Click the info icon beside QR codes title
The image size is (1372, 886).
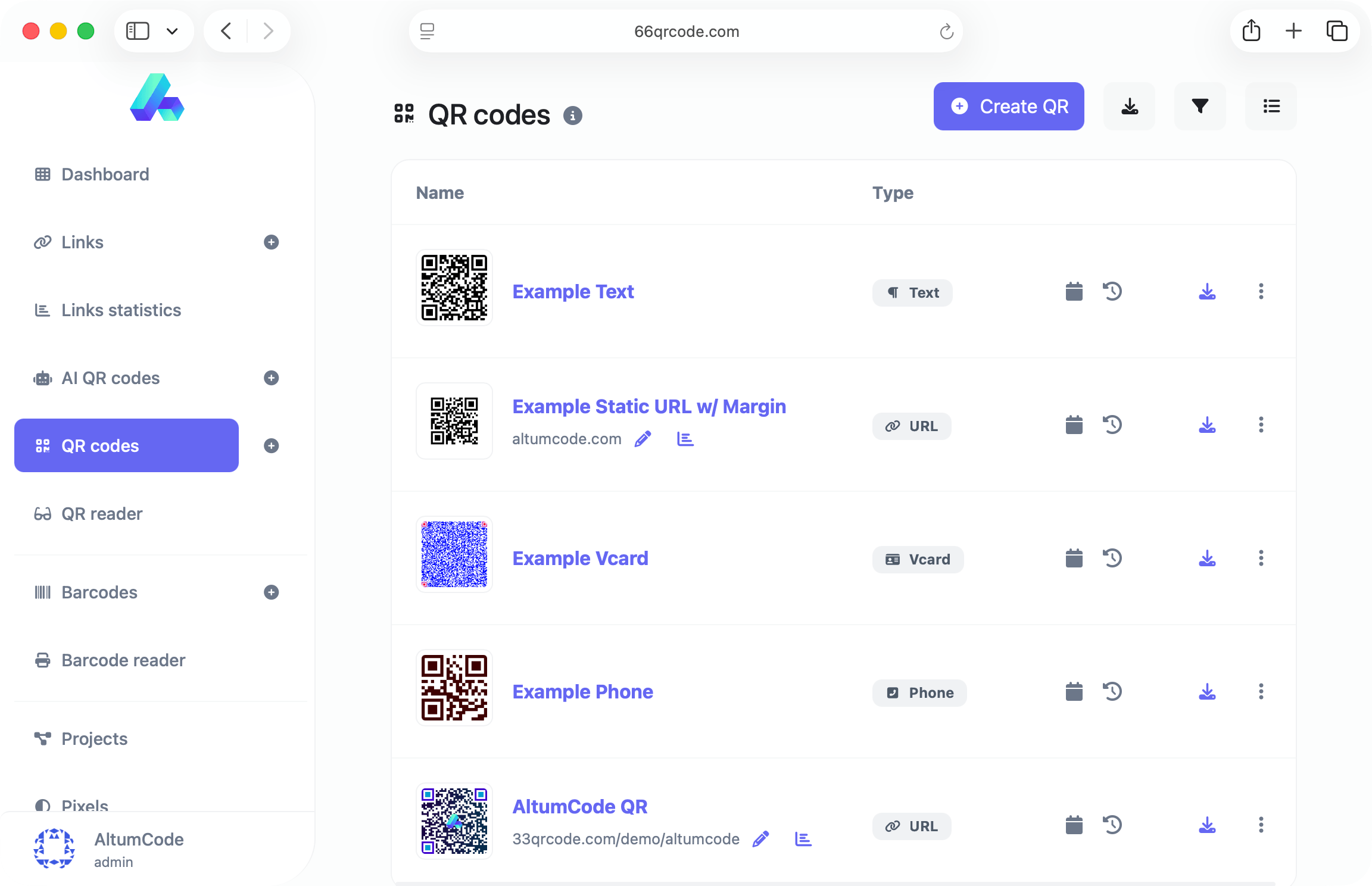click(x=573, y=116)
